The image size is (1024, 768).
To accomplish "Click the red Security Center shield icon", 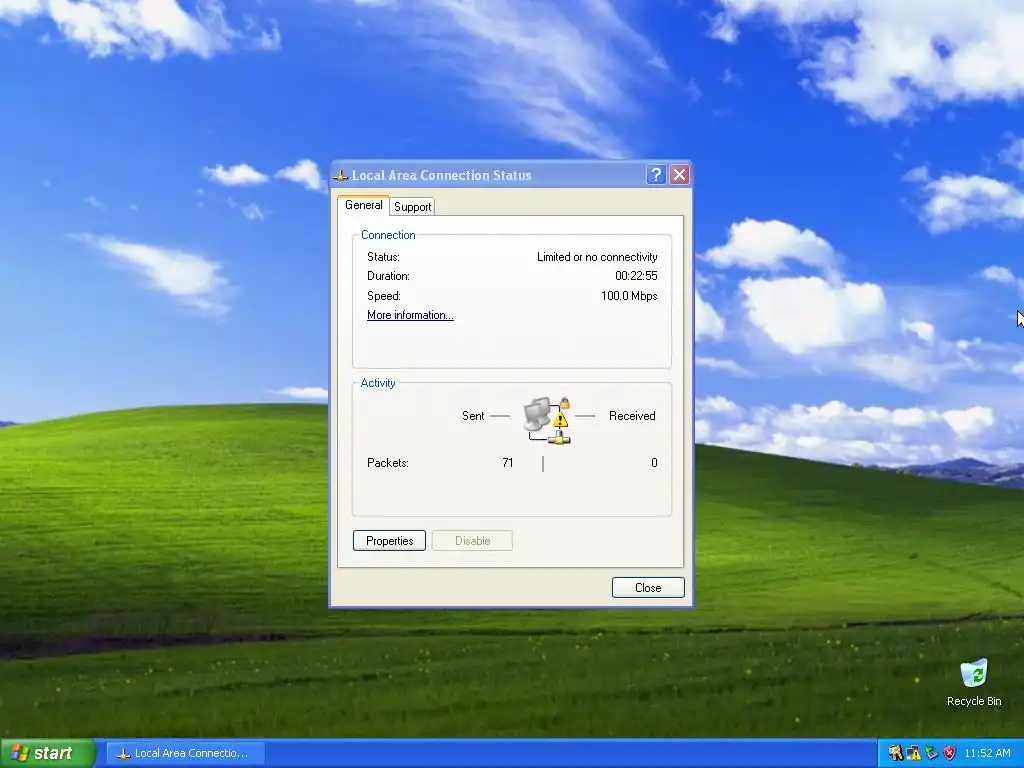I will (949, 753).
